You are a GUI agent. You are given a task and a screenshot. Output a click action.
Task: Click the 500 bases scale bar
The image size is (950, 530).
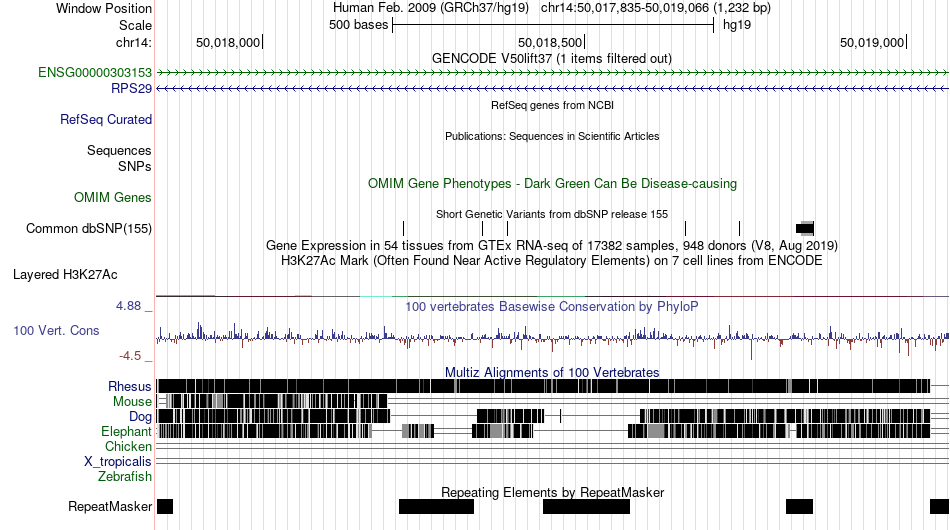[x=553, y=25]
